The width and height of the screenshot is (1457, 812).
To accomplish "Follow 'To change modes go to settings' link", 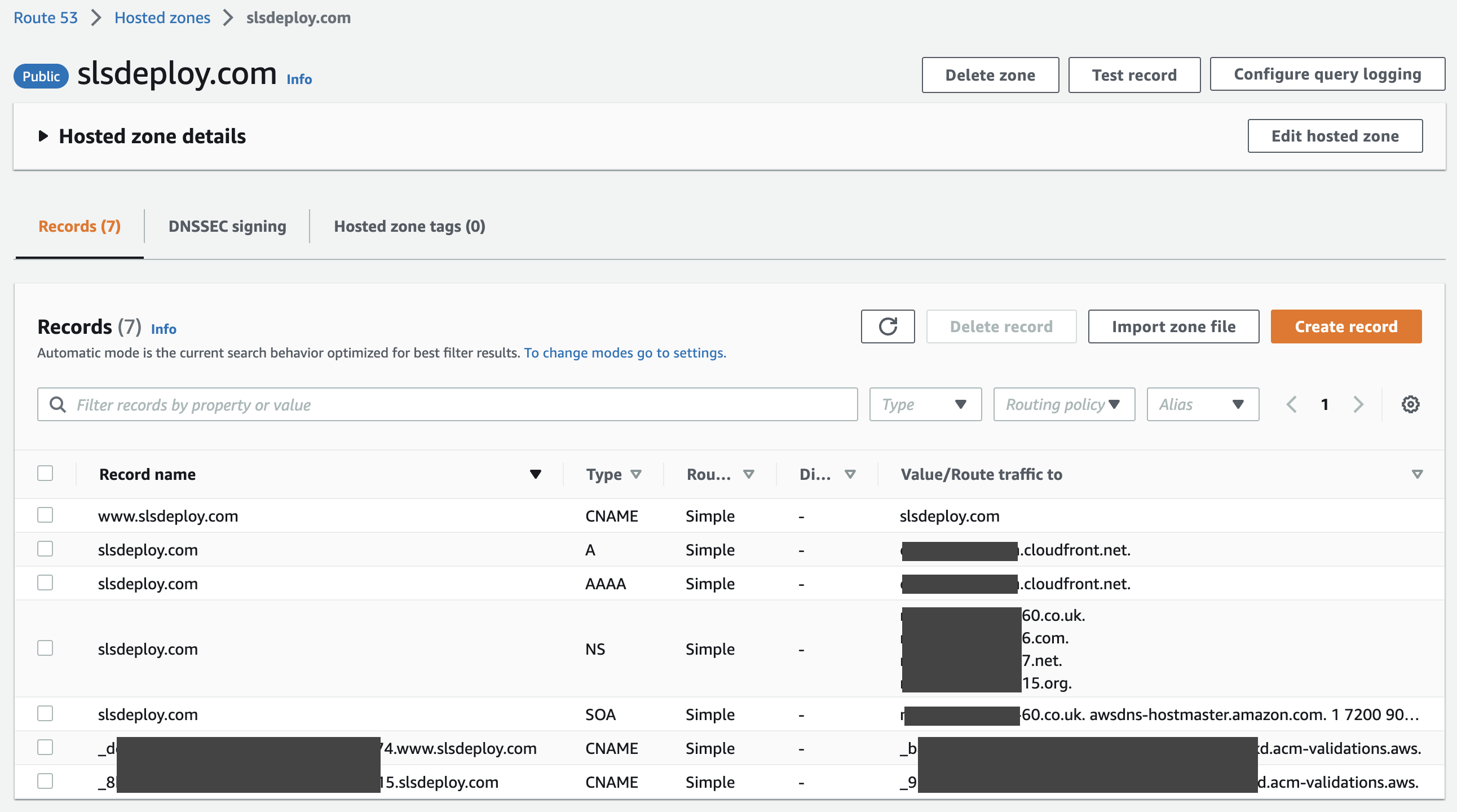I will click(625, 353).
